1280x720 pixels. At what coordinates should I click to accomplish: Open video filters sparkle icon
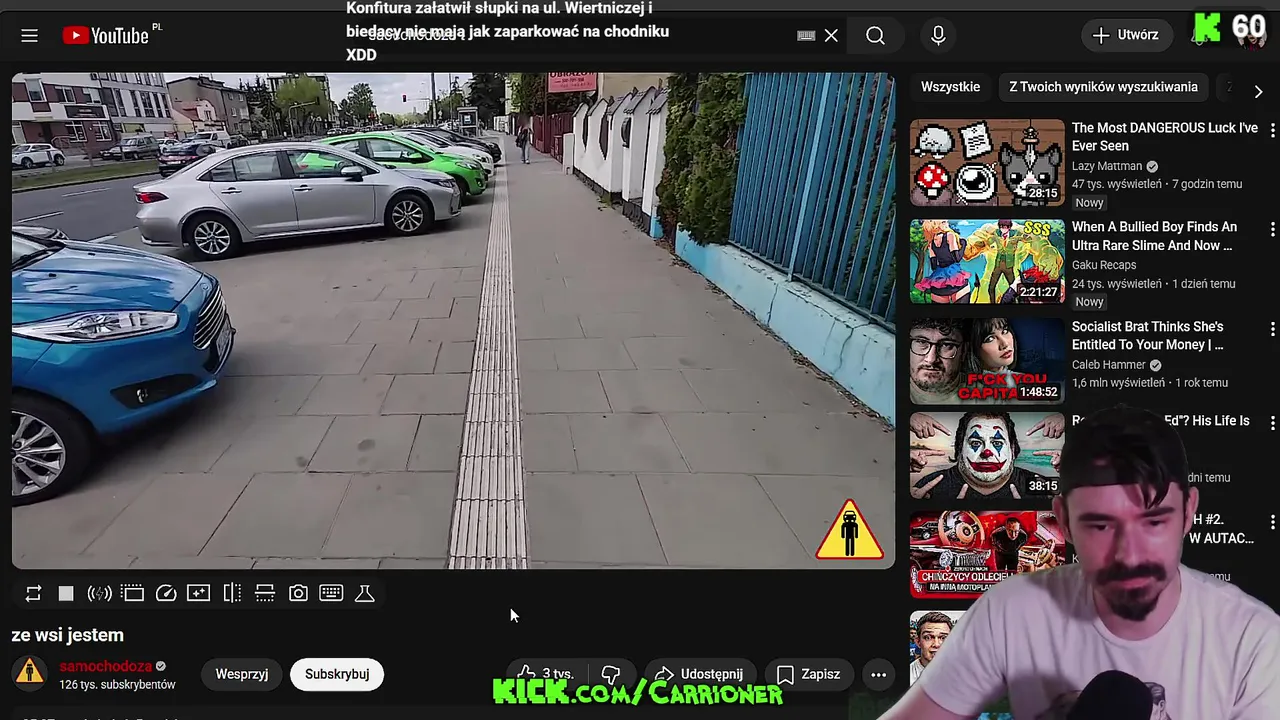click(199, 593)
